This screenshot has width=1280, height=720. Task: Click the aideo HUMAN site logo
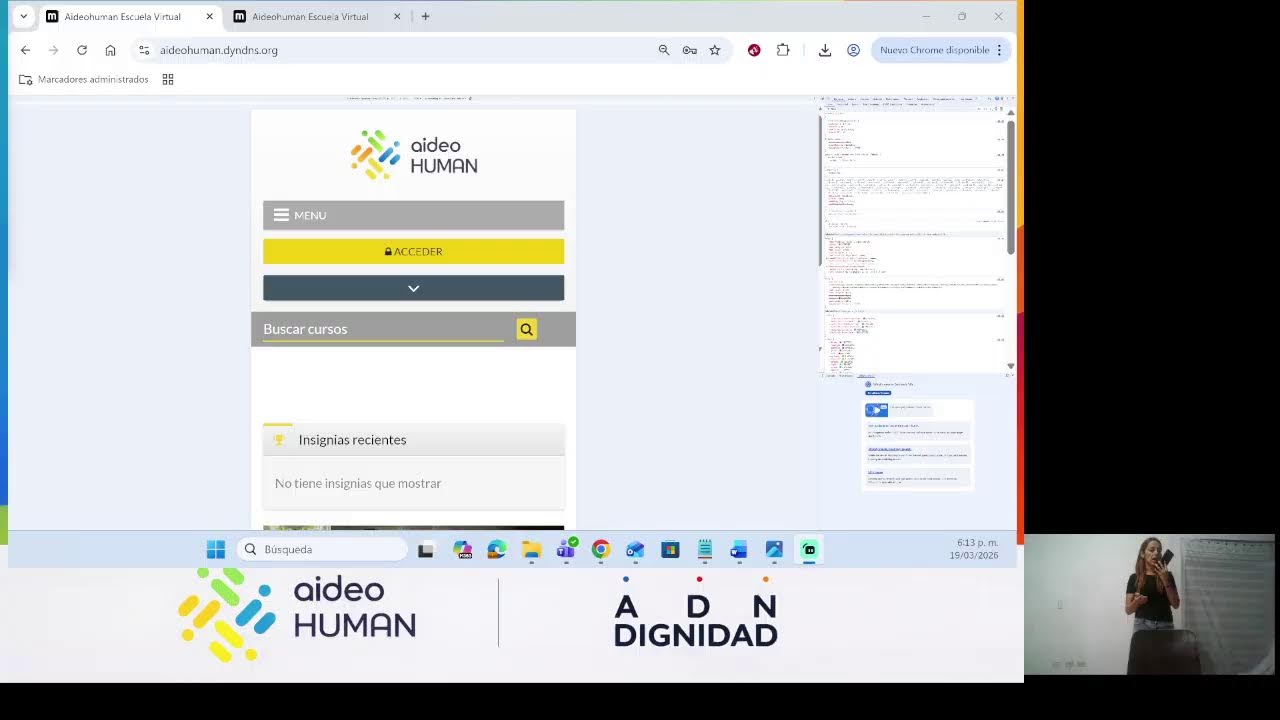414,155
